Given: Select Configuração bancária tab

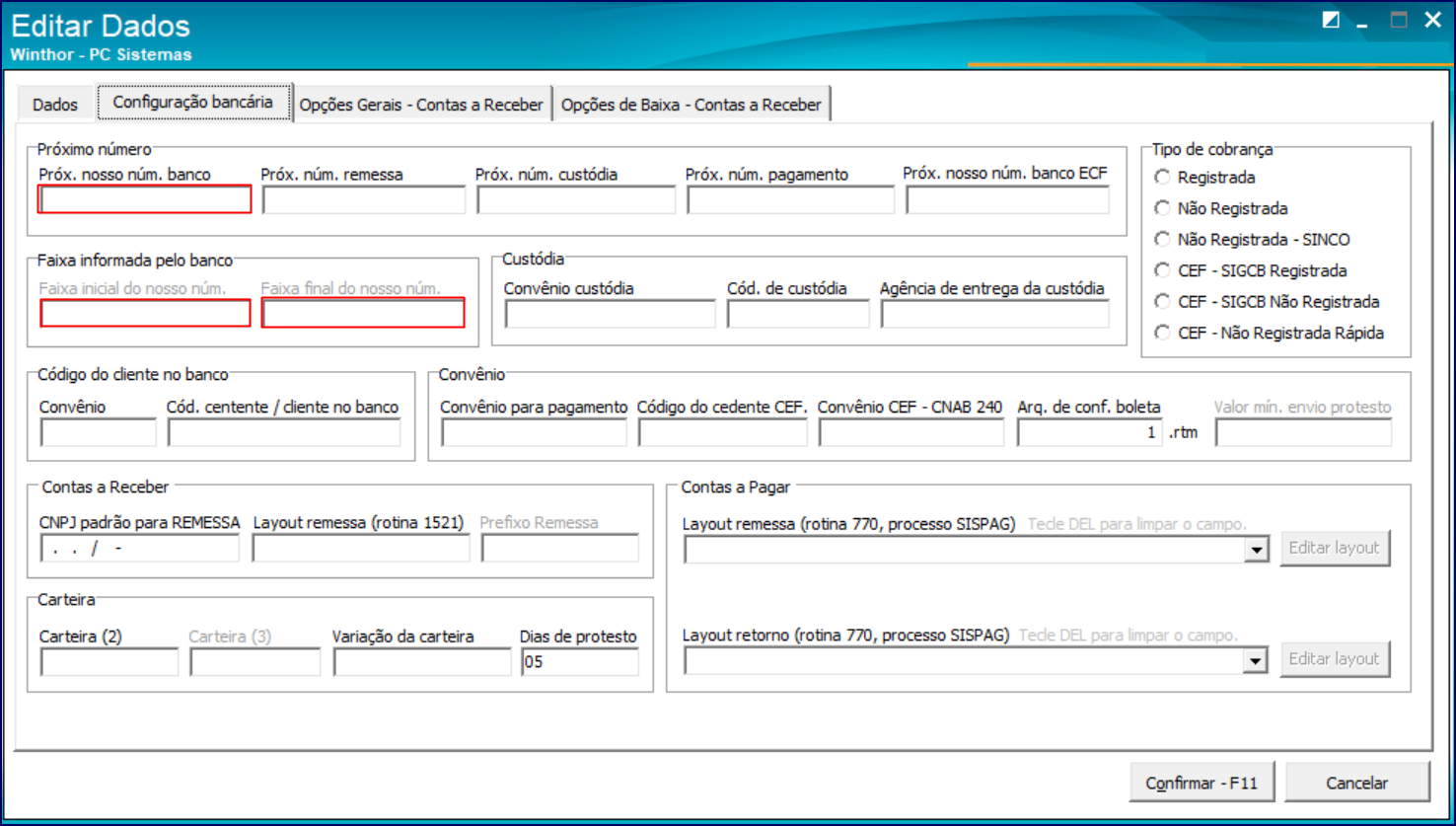Looking at the screenshot, I should click(193, 102).
